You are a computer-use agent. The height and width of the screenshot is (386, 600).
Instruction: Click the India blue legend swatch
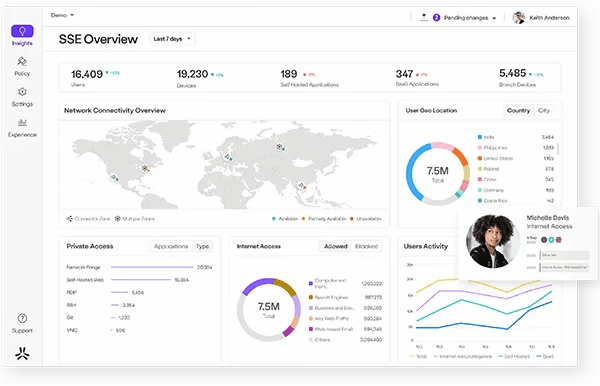[479, 137]
